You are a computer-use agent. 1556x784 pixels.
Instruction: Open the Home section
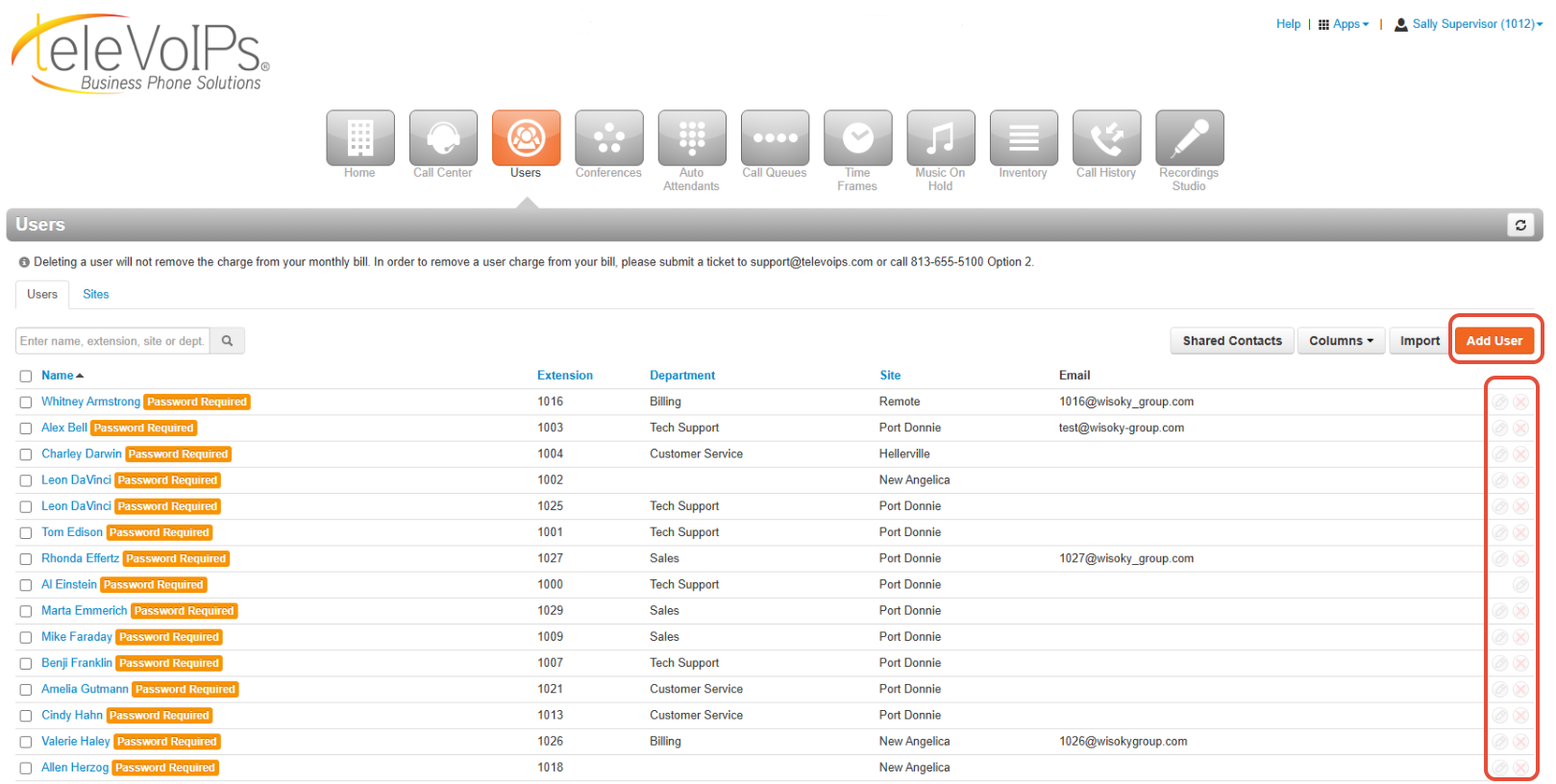359,138
